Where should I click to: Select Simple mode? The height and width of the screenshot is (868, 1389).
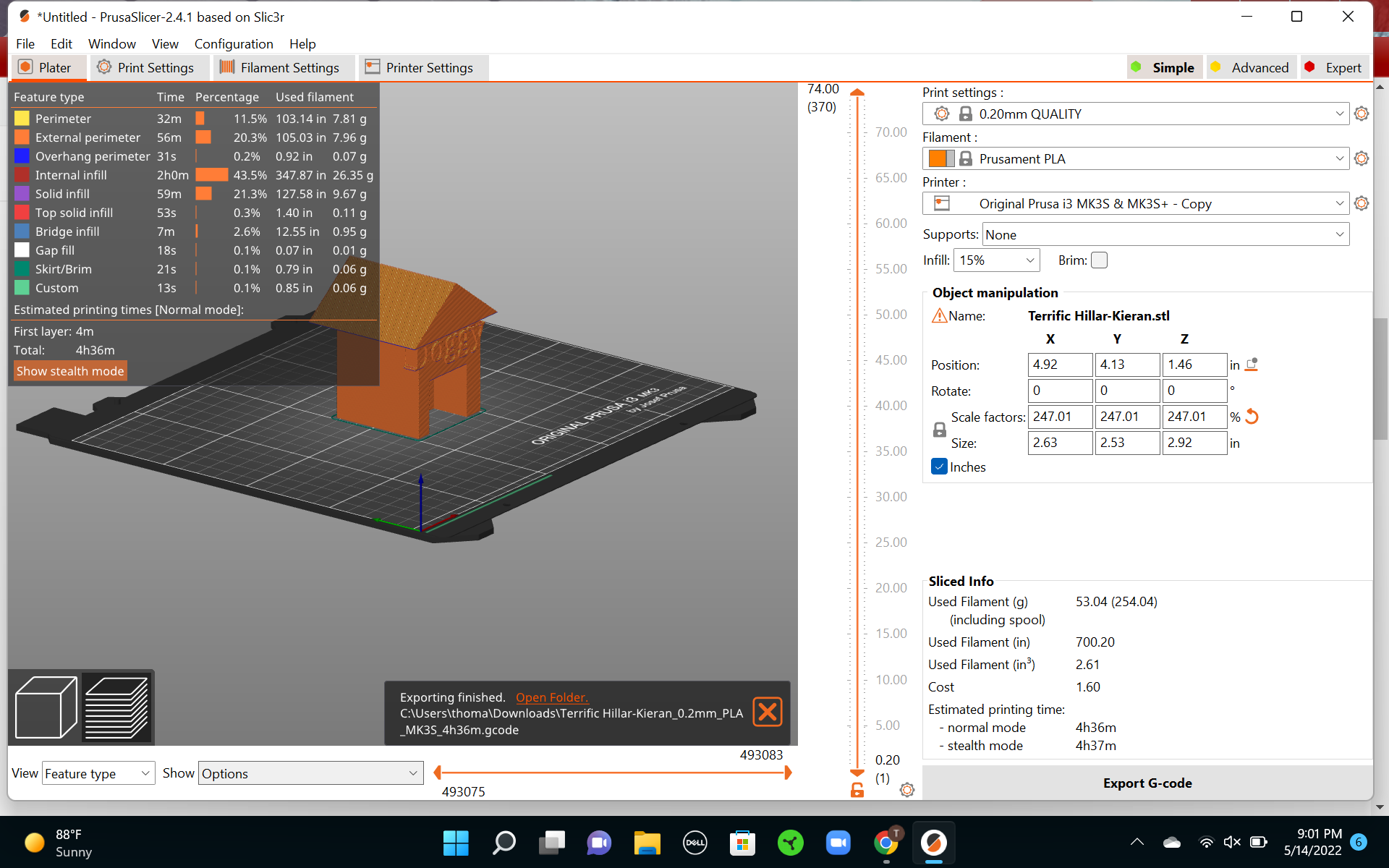1164,67
